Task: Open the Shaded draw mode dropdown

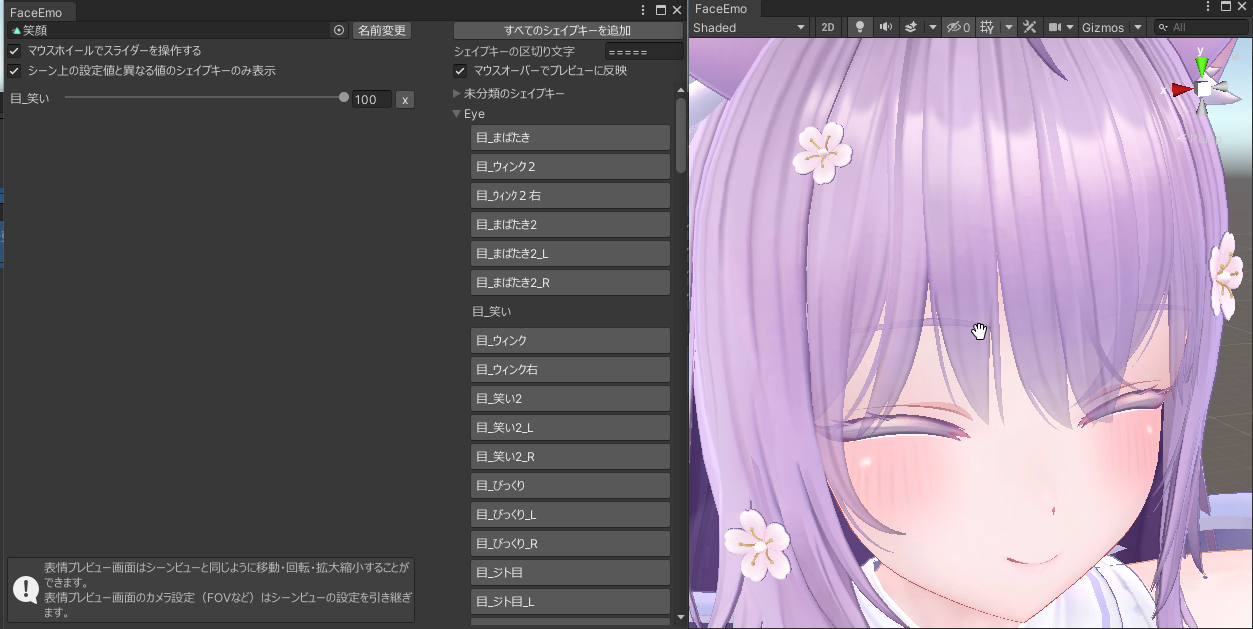Action: coord(749,28)
